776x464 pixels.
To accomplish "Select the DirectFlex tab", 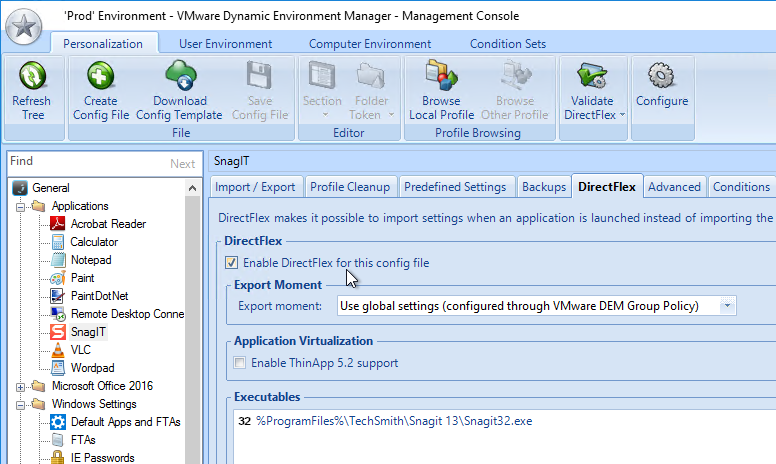I will point(607,186).
